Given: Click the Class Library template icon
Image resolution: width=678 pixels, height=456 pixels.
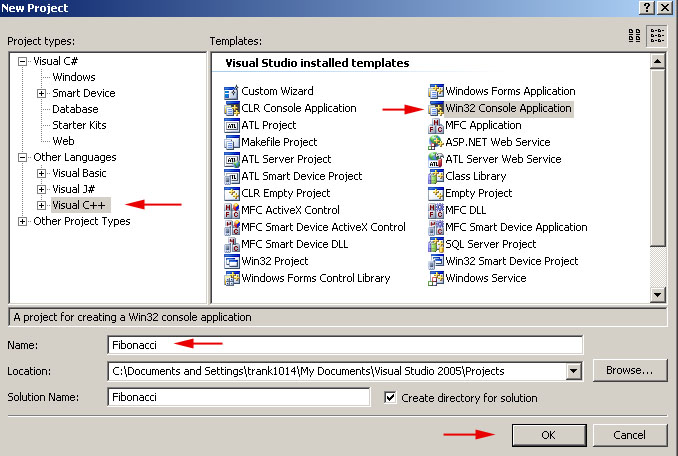Looking at the screenshot, I should 435,176.
